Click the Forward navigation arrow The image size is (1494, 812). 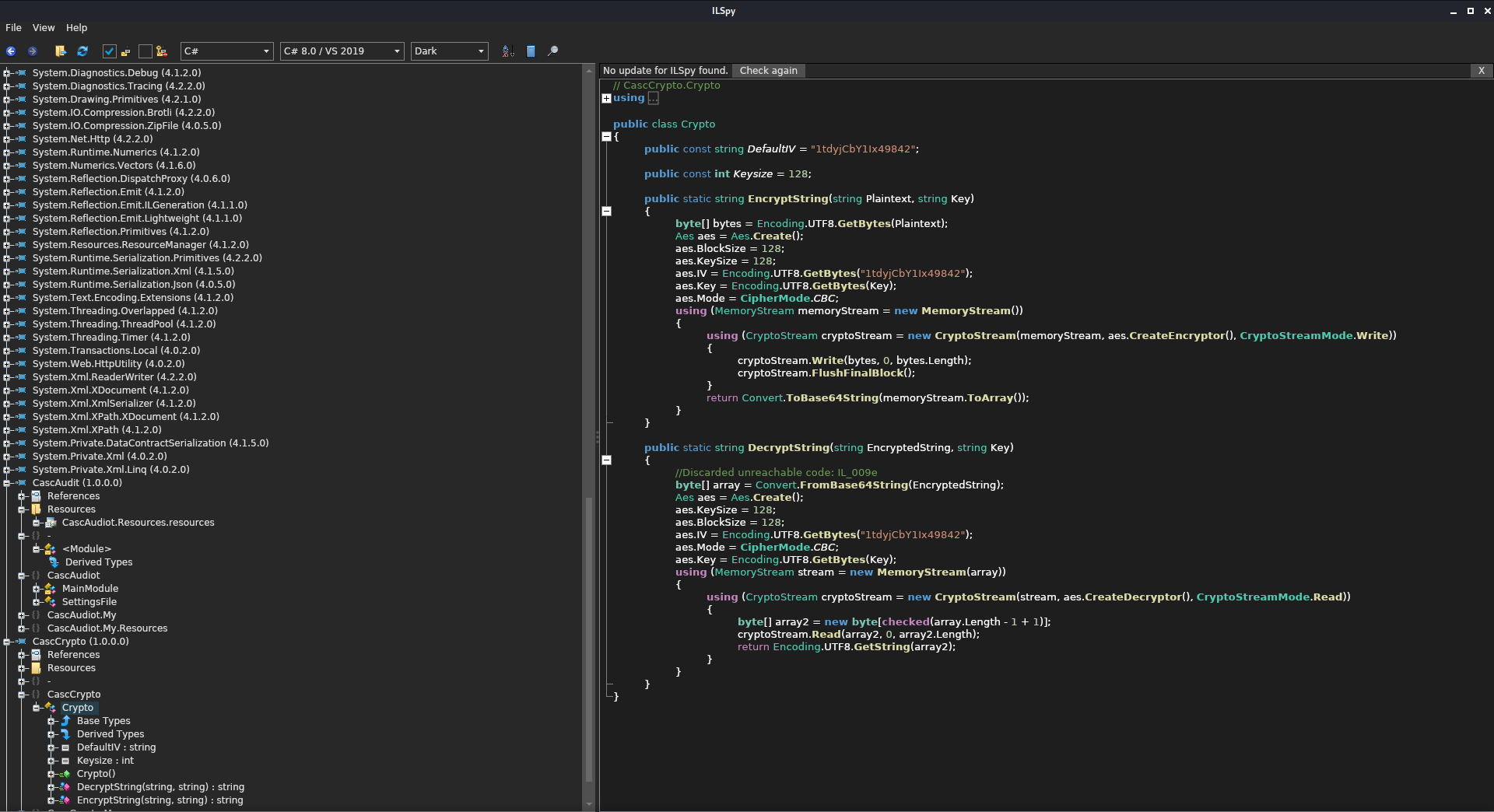tap(32, 51)
